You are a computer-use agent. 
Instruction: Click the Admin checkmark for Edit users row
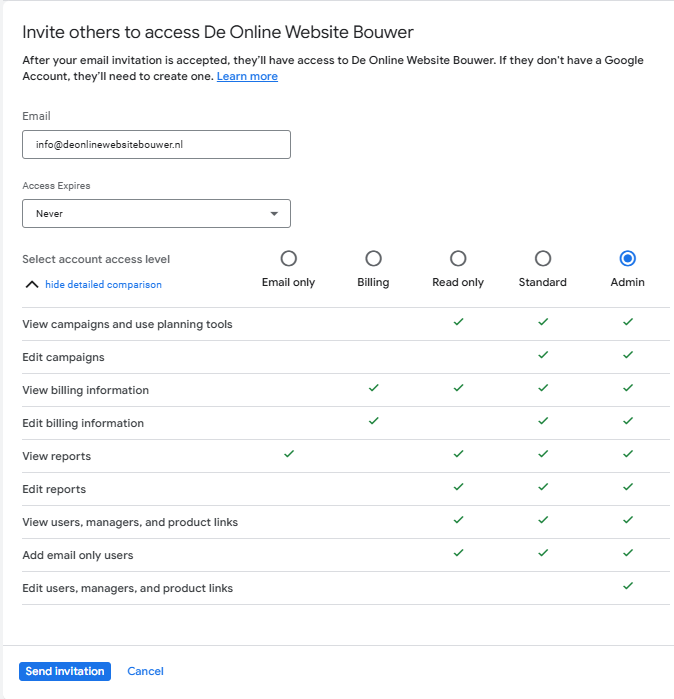pos(628,586)
